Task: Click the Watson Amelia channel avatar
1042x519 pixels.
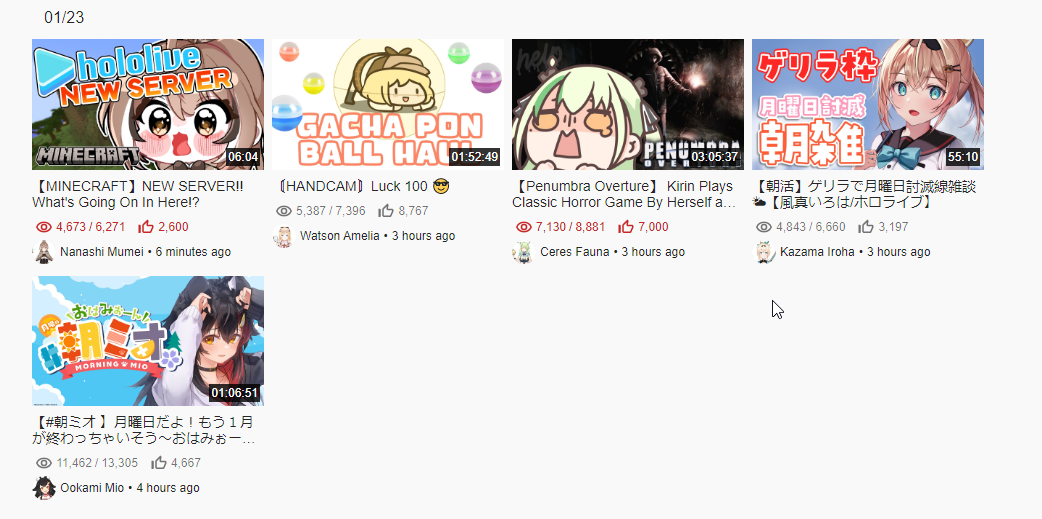Action: click(283, 236)
